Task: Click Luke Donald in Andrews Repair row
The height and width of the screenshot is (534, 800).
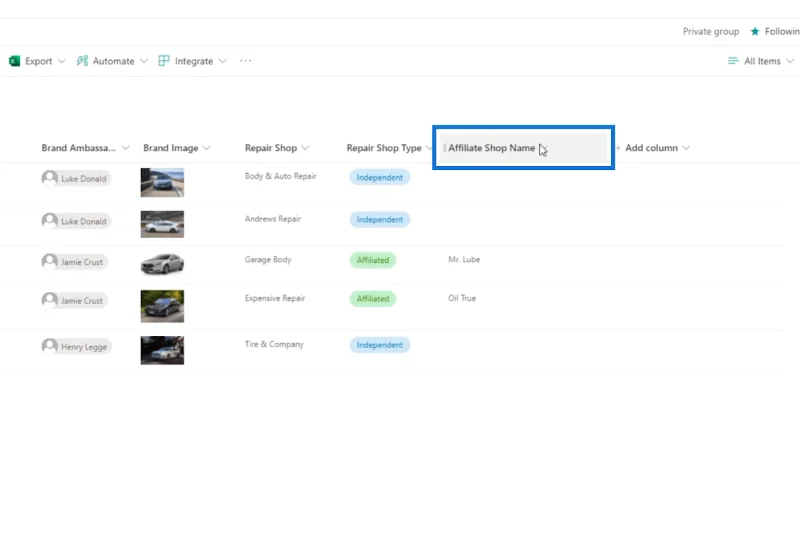Action: pyautogui.click(x=76, y=221)
